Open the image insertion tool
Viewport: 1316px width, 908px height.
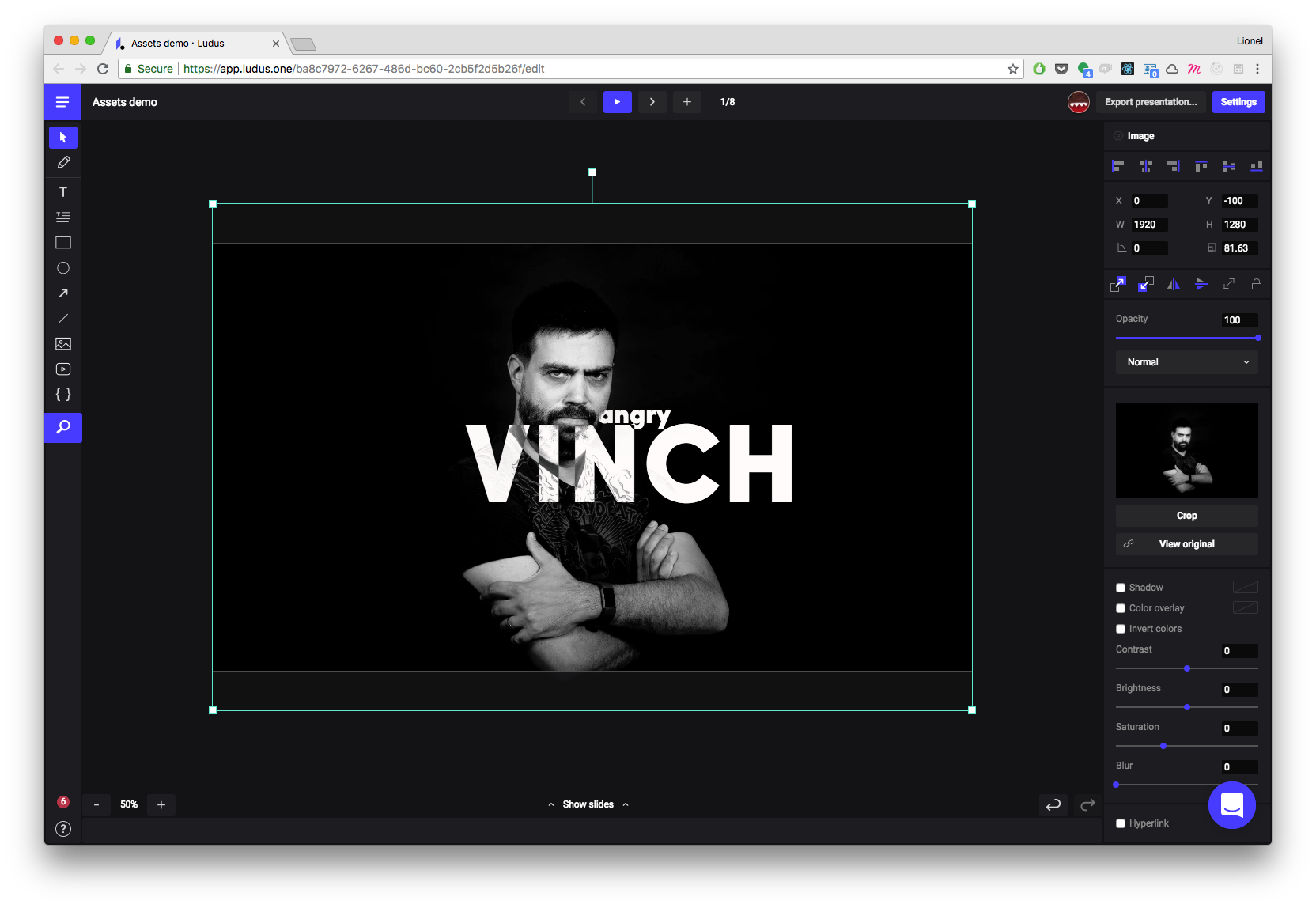[x=62, y=343]
